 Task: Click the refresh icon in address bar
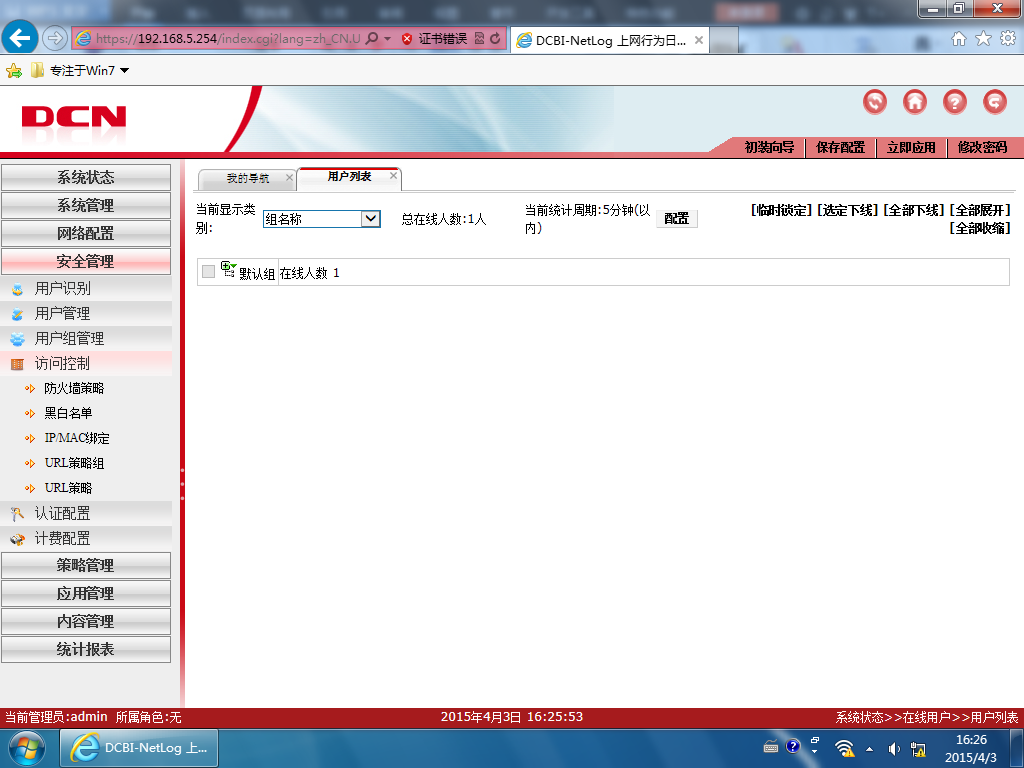(496, 39)
